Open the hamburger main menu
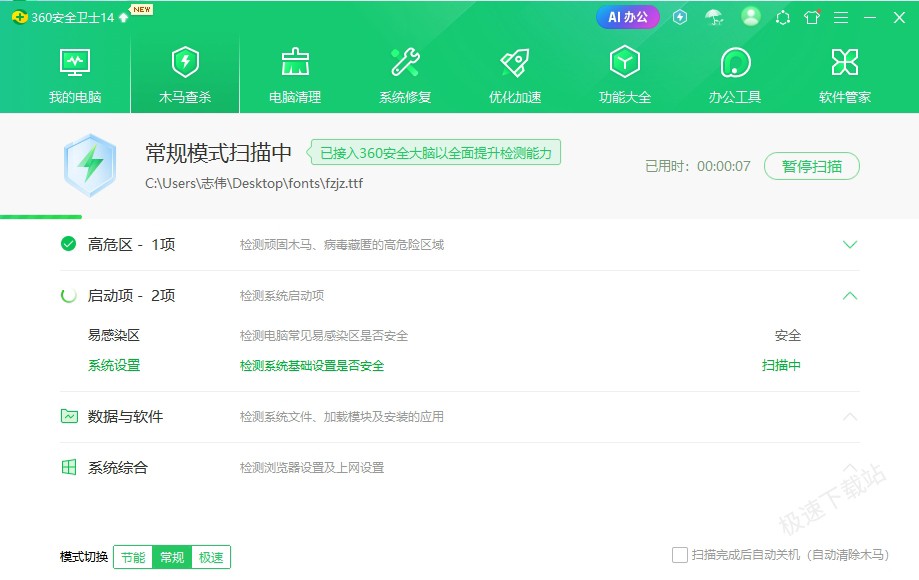The height and width of the screenshot is (580, 919). pos(841,17)
